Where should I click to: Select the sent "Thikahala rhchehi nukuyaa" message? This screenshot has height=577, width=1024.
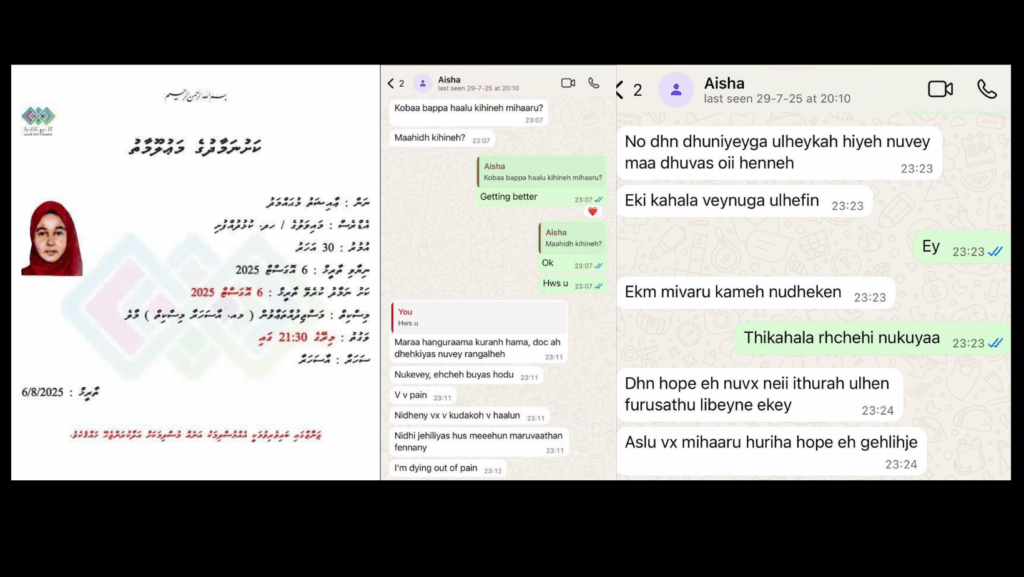click(840, 338)
